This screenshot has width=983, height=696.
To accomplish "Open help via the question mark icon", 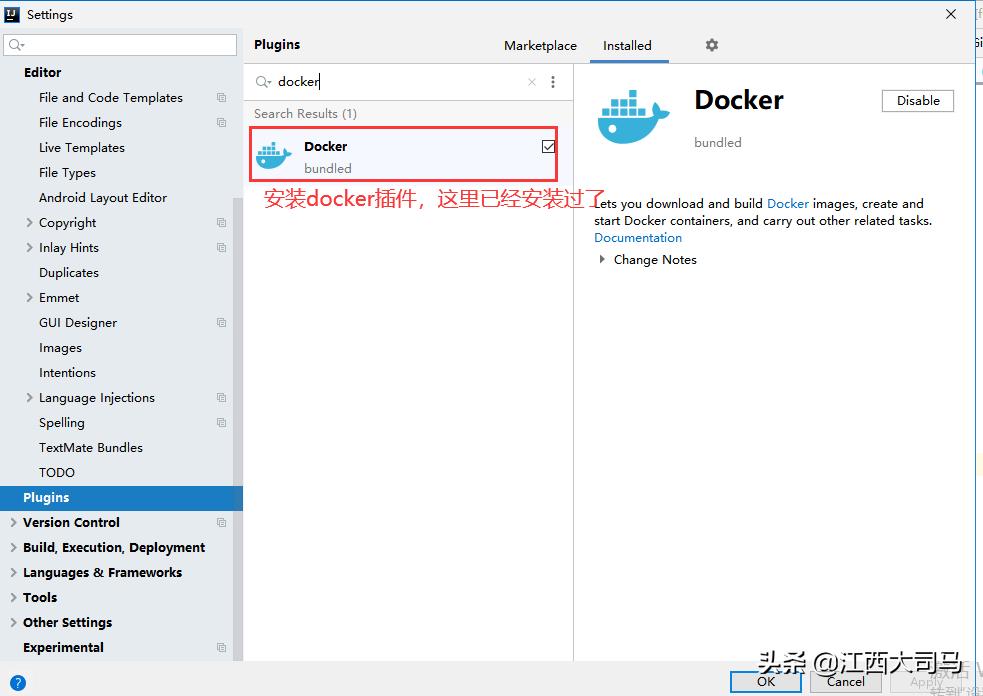I will click(x=18, y=683).
